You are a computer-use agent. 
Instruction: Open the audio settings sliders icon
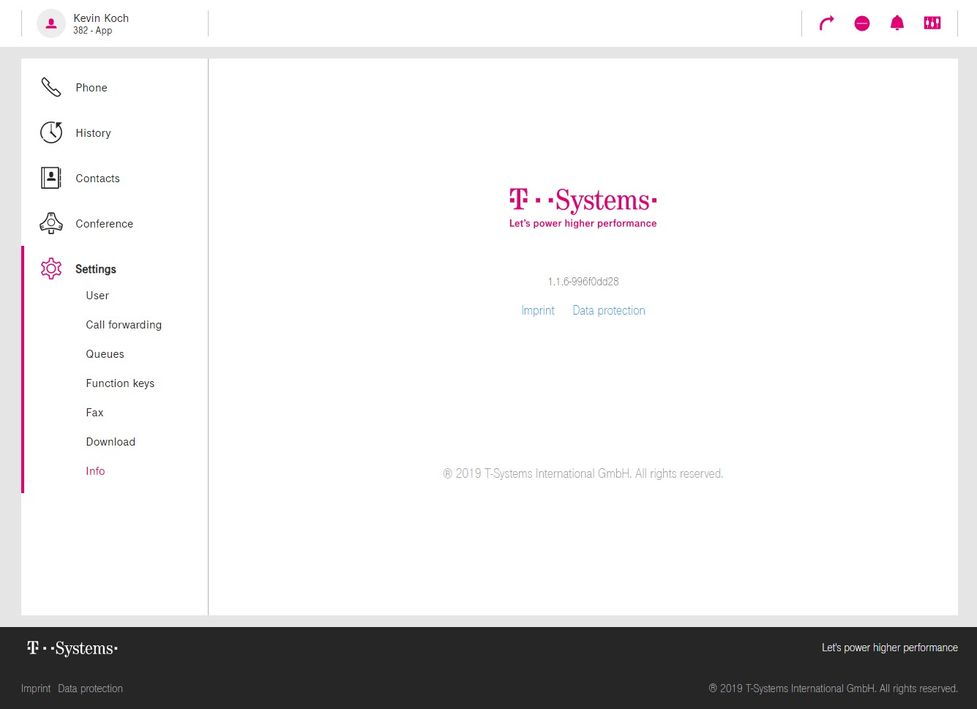pyautogui.click(x=932, y=23)
